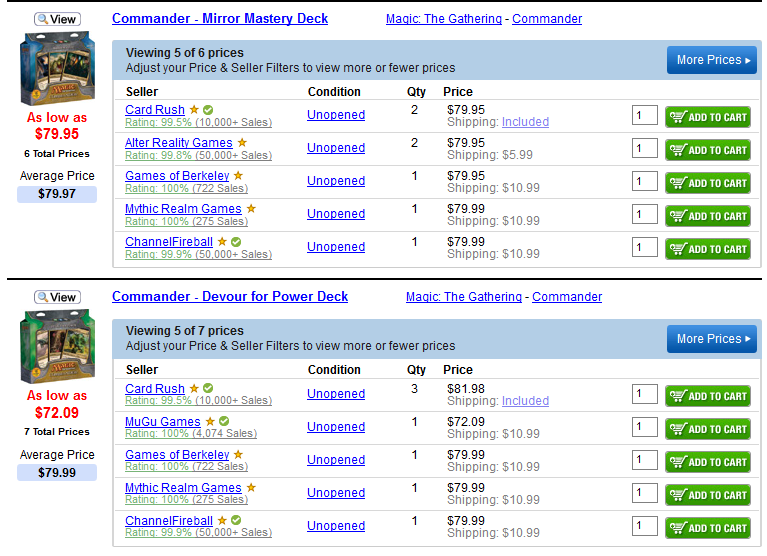Click More Prices for Mirror Mastery Deck
Viewport: 767px width, 556px height.
tap(712, 60)
